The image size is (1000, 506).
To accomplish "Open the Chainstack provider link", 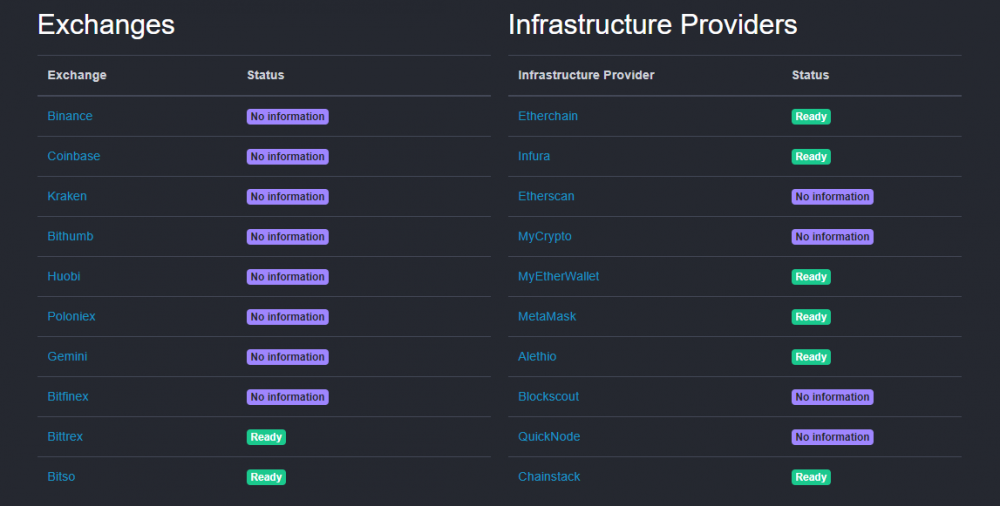I will click(549, 477).
